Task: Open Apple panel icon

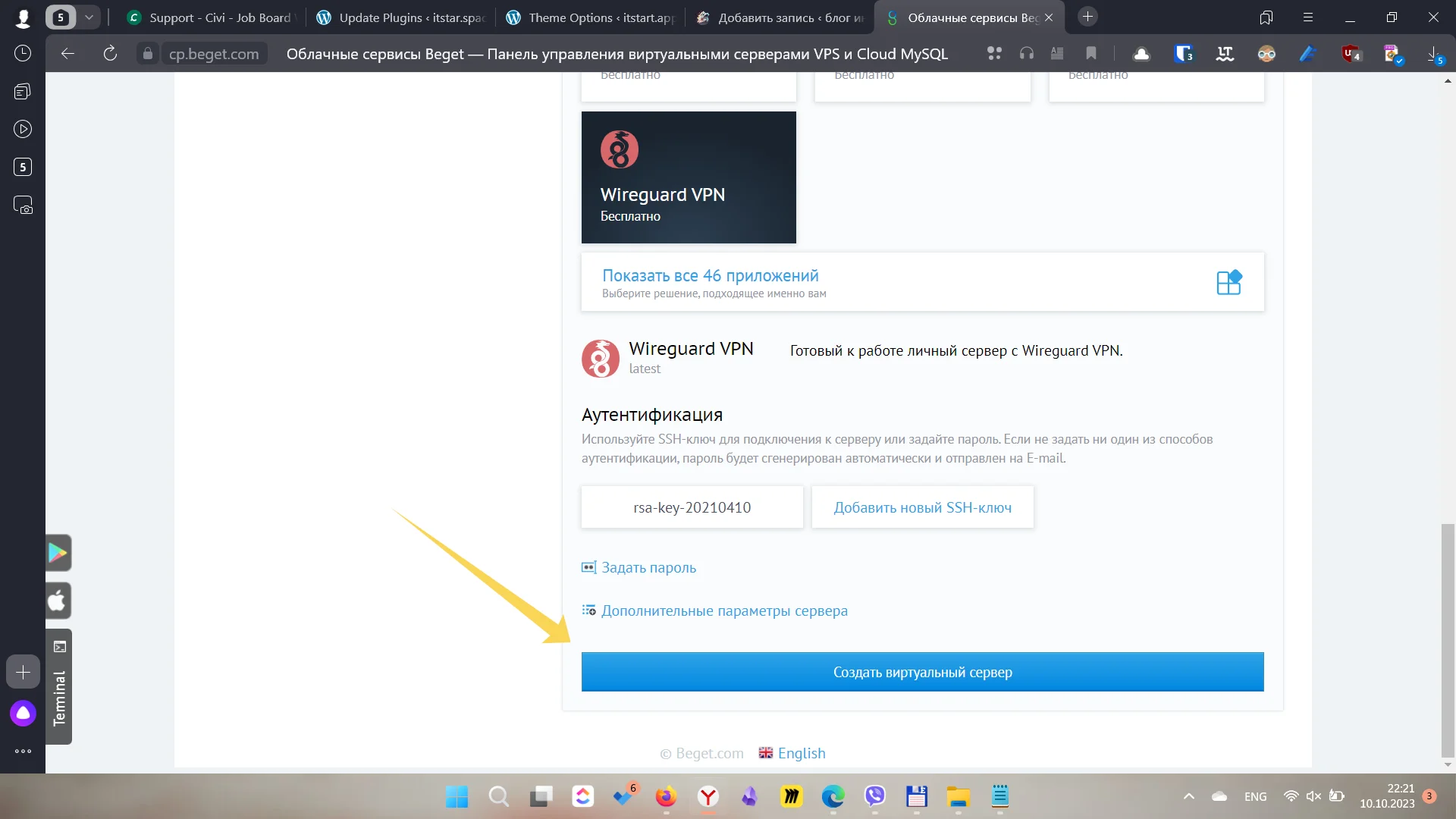Action: point(58,601)
